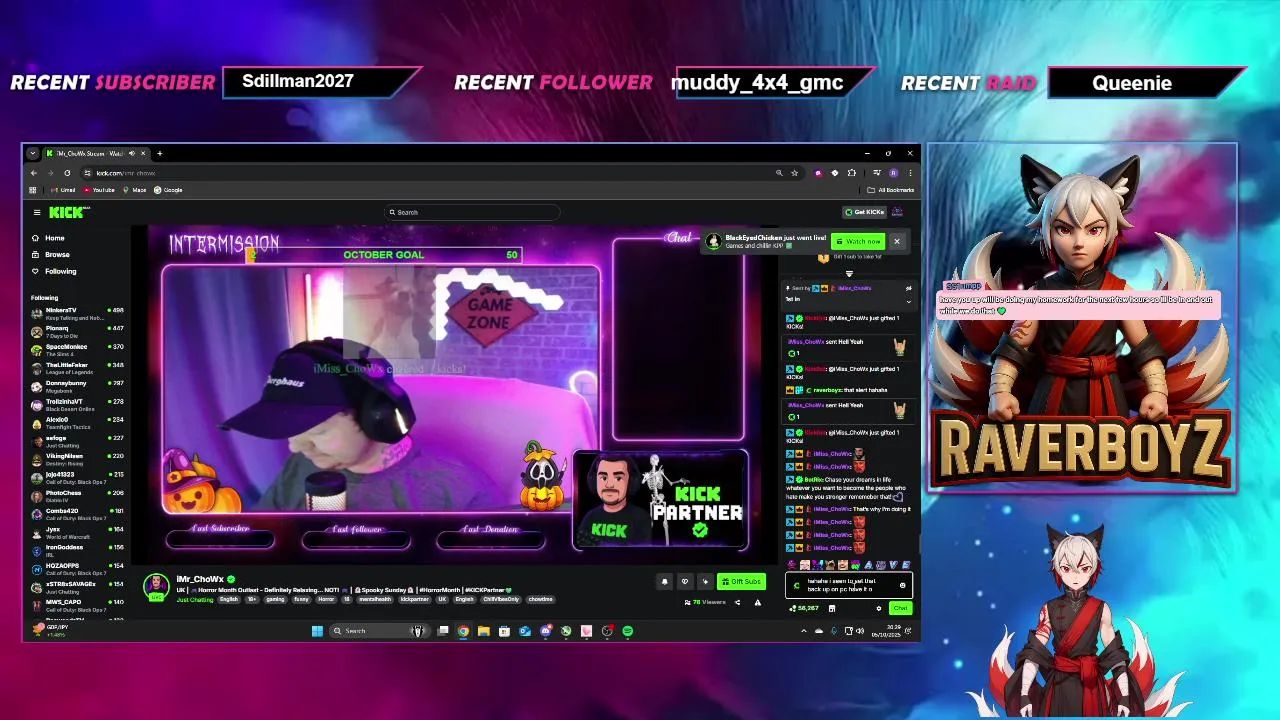Image resolution: width=1280 pixels, height=720 pixels.
Task: Click the iMr_ChoWx channel name
Action: pos(200,579)
